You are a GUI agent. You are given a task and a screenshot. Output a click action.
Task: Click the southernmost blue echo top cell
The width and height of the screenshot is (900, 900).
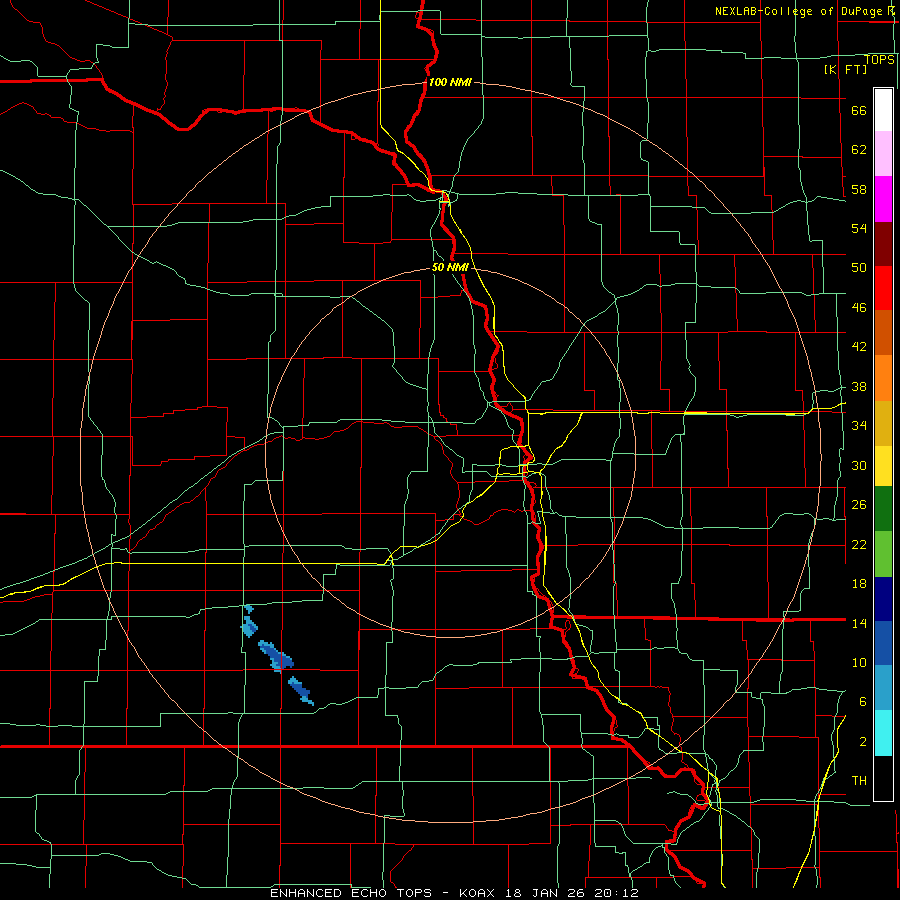tap(301, 690)
